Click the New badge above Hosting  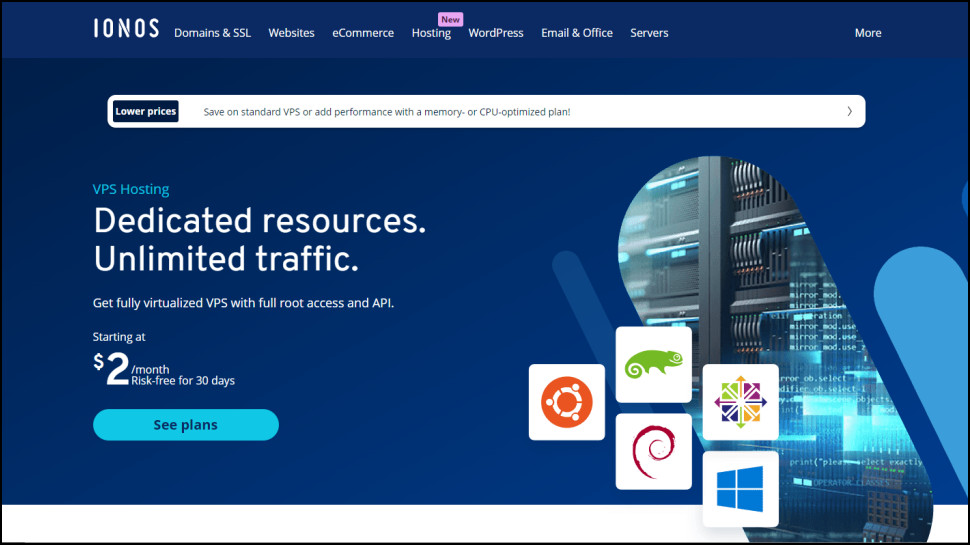(x=450, y=19)
